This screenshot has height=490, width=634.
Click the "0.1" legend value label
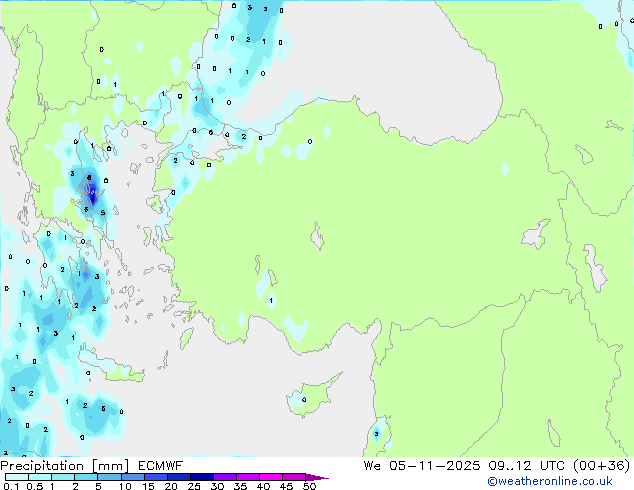click(11, 486)
